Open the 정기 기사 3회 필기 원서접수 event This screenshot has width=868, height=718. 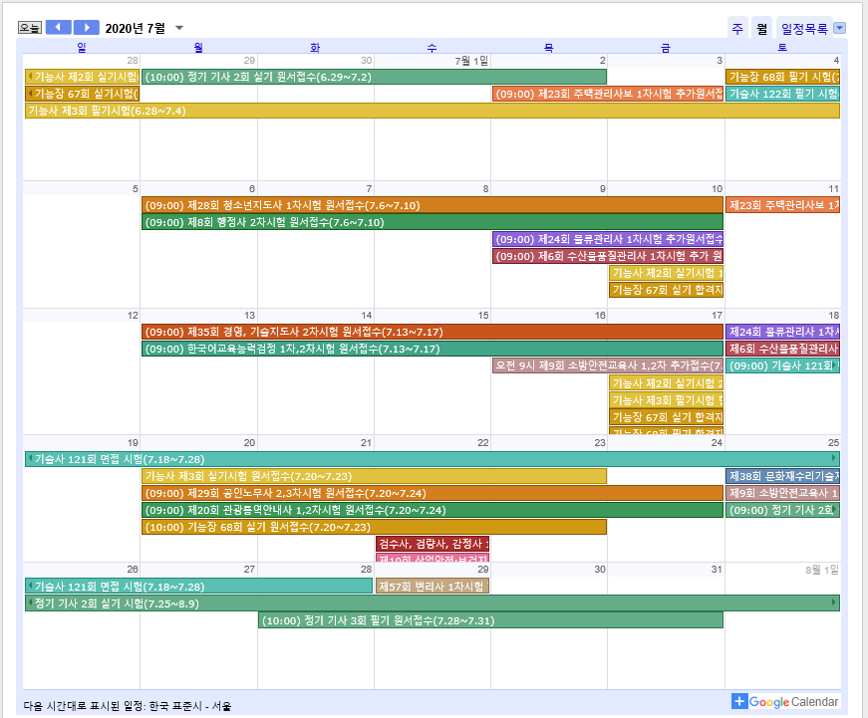490,620
